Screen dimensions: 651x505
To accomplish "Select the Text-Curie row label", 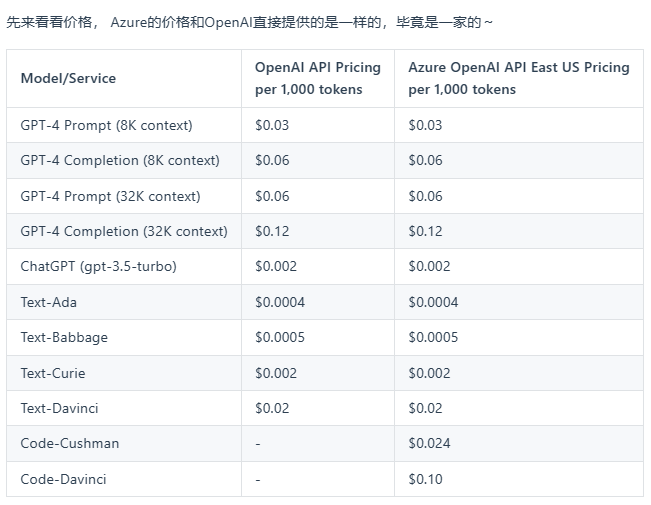I will click(x=53, y=373).
